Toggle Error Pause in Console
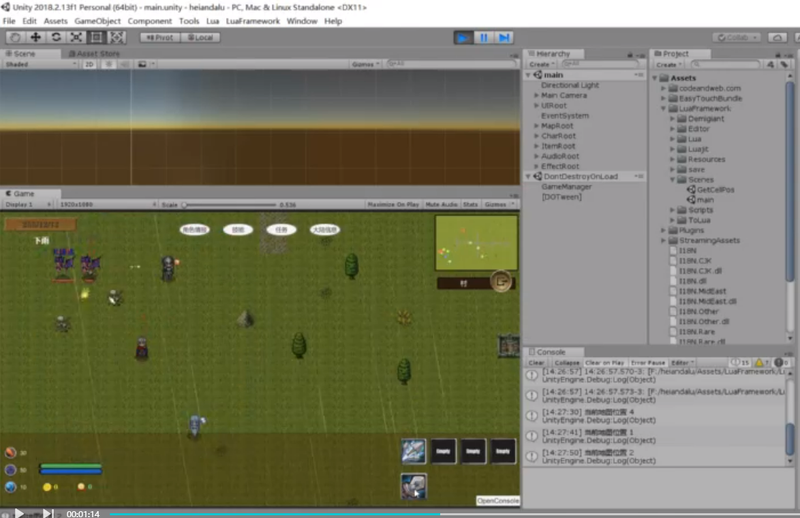Image resolution: width=800 pixels, height=518 pixels. click(x=648, y=362)
